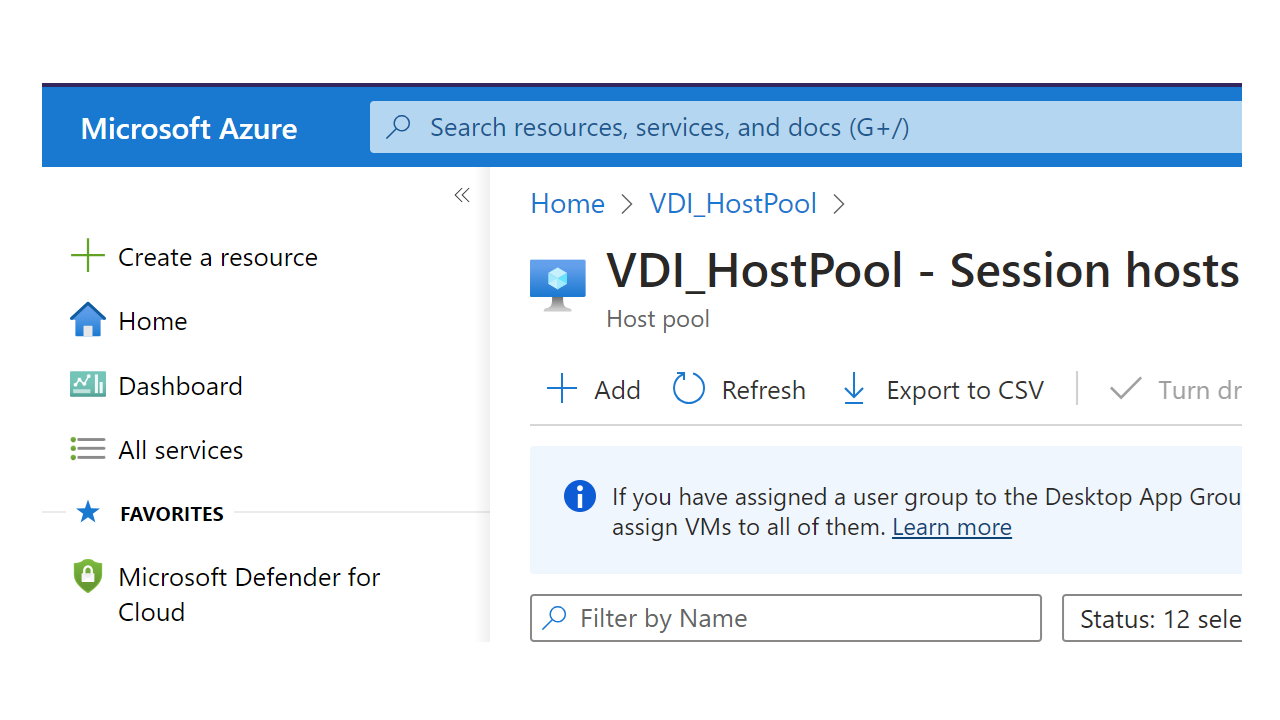Image resolution: width=1280 pixels, height=720 pixels.
Task: Click the blue information icon in banner
Action: [x=580, y=497]
